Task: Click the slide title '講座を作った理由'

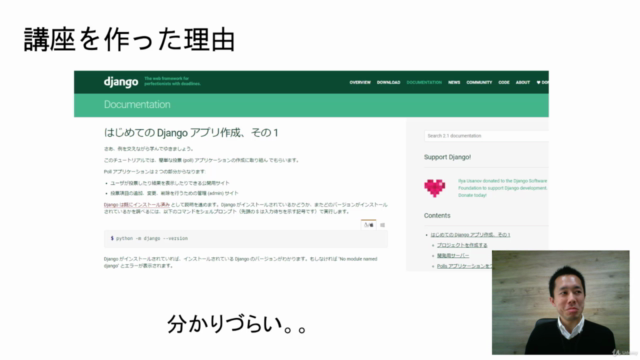Action: 129,40
